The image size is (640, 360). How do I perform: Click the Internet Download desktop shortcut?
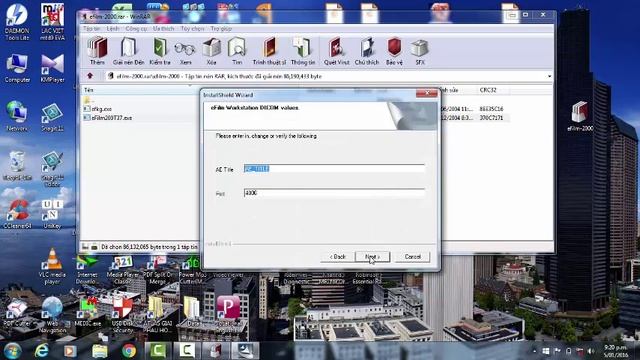tap(87, 269)
